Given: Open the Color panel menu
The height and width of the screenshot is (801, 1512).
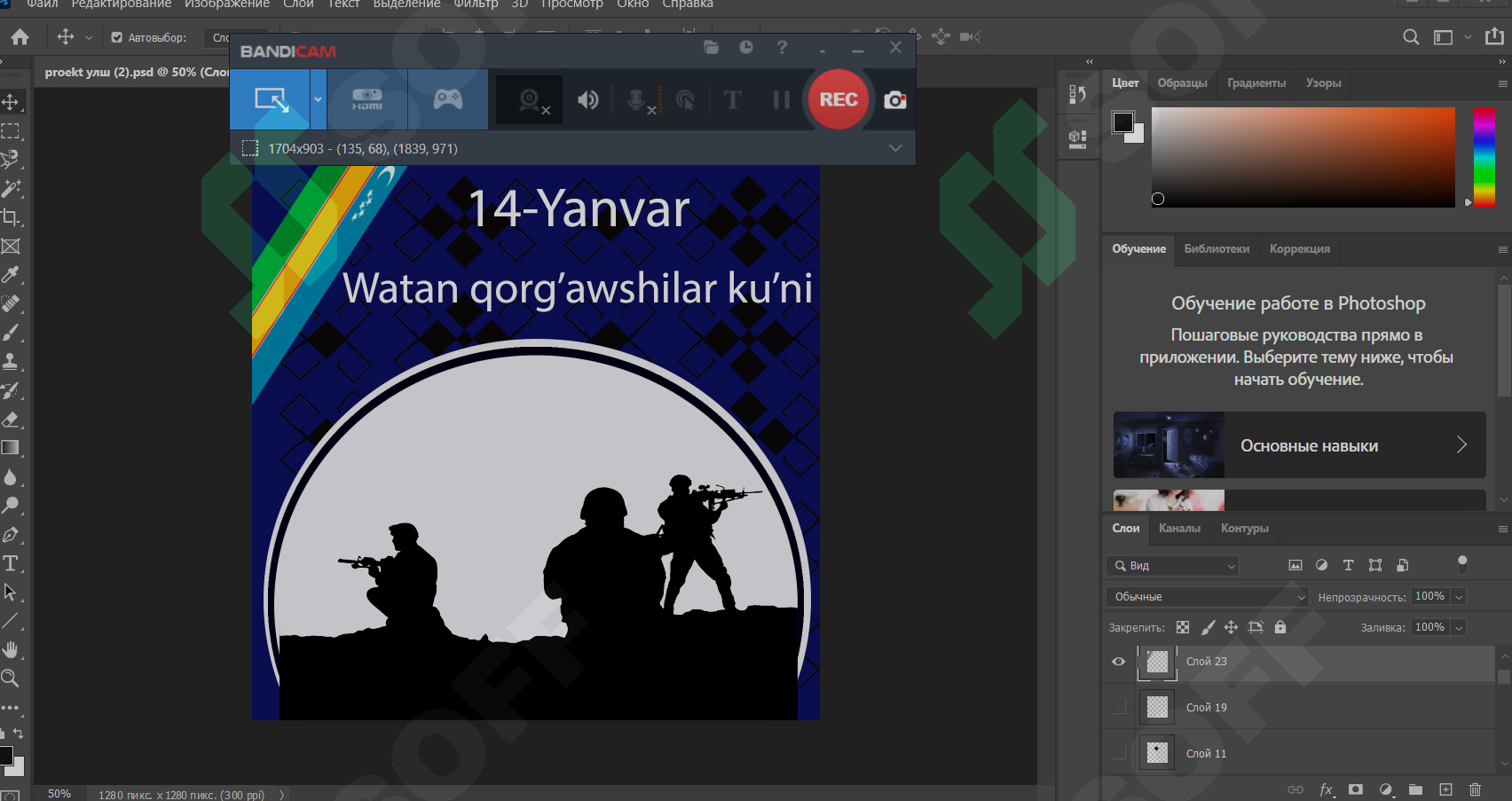Looking at the screenshot, I should click(1502, 83).
